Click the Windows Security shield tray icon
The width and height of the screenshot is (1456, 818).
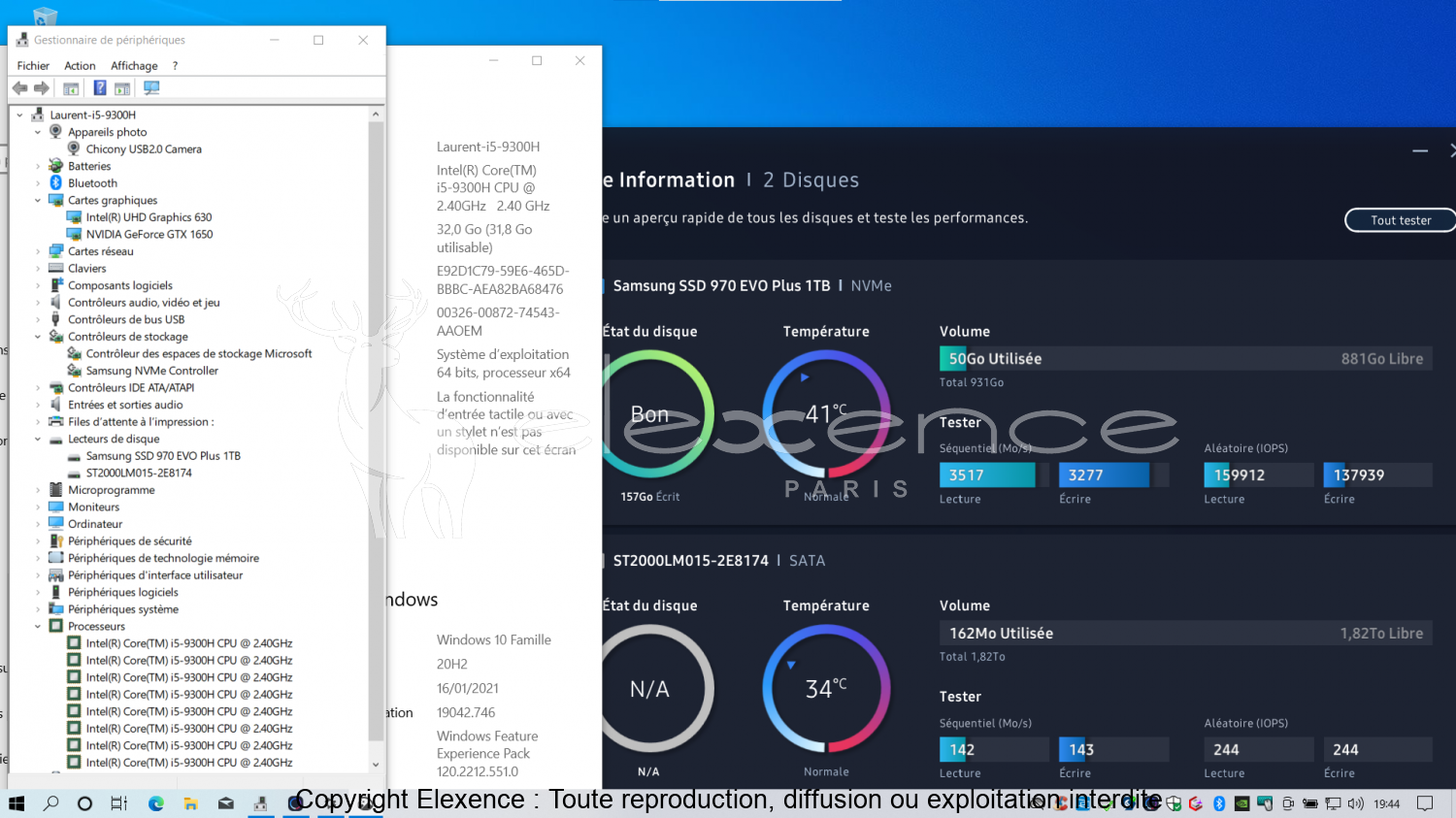pyautogui.click(x=1174, y=803)
